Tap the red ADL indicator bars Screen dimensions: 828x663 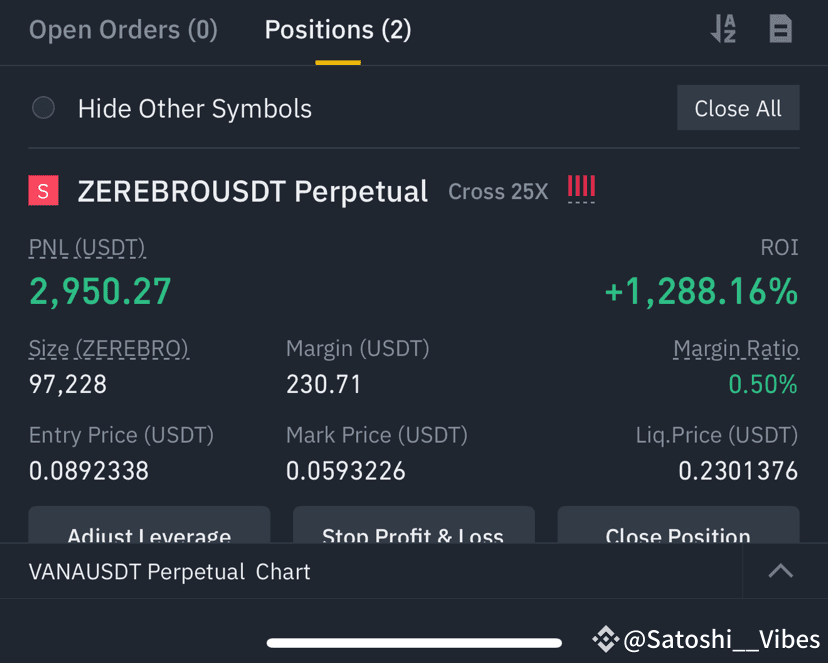tap(581, 189)
